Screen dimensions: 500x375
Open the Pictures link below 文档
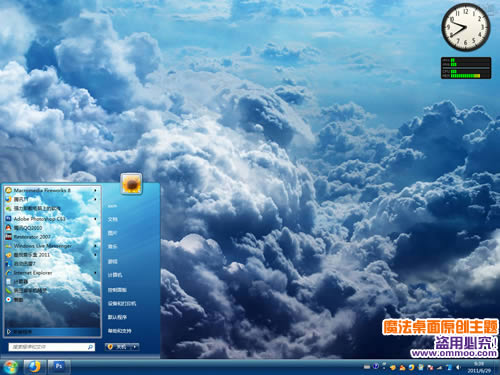[113, 233]
